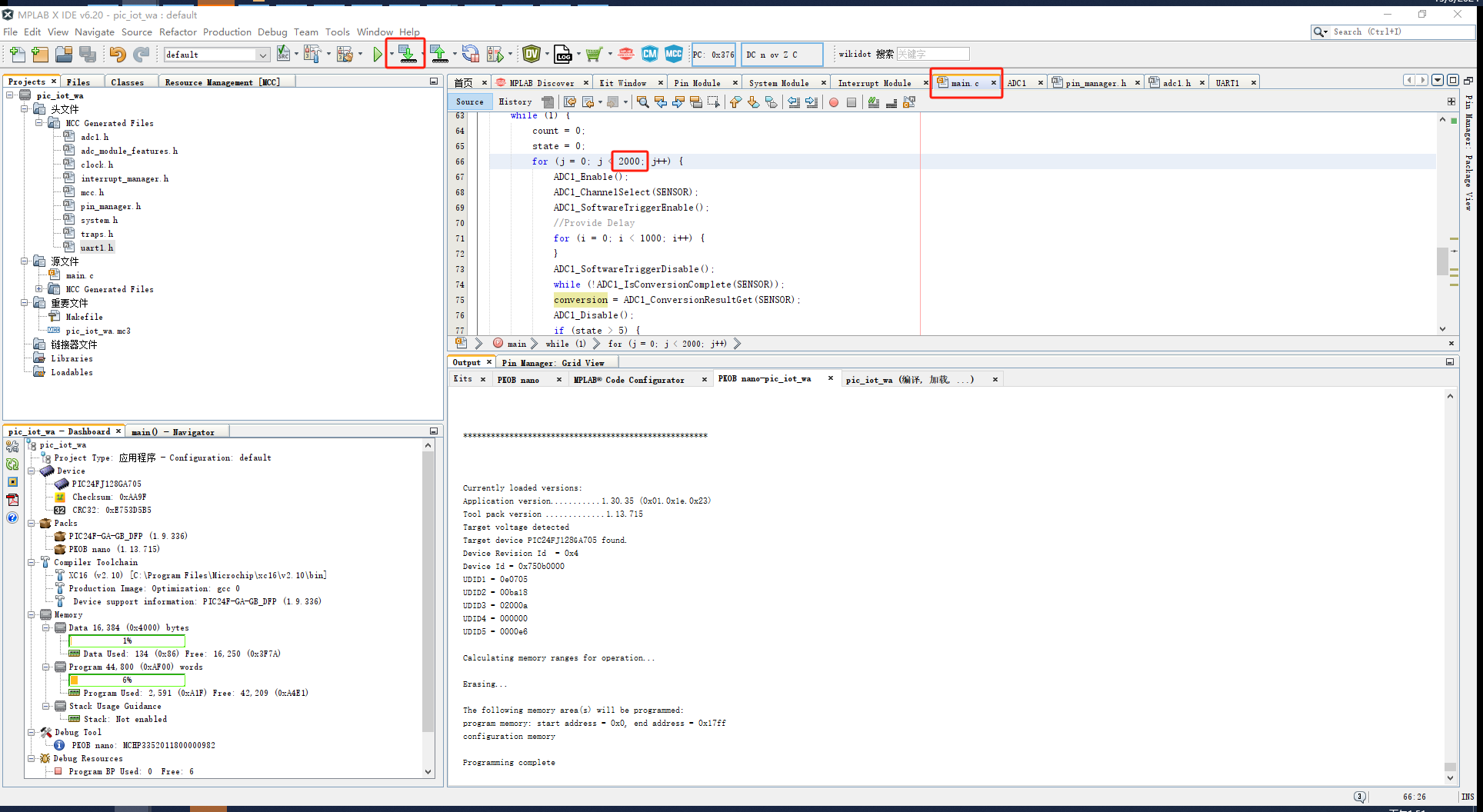
Task: Click the red Start Macro Recording icon
Action: click(x=834, y=102)
